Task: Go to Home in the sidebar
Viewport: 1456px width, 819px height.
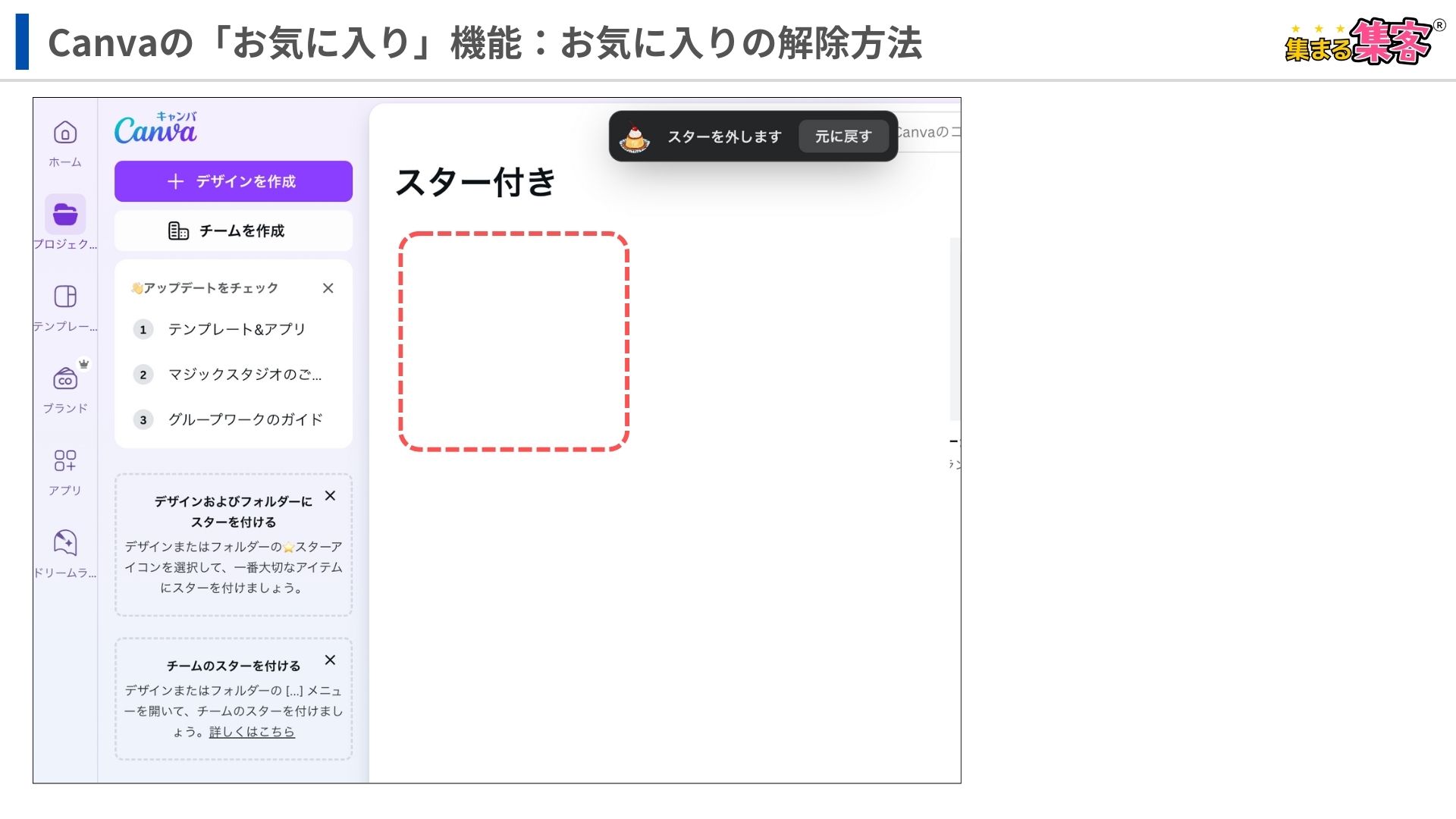Action: pyautogui.click(x=65, y=143)
